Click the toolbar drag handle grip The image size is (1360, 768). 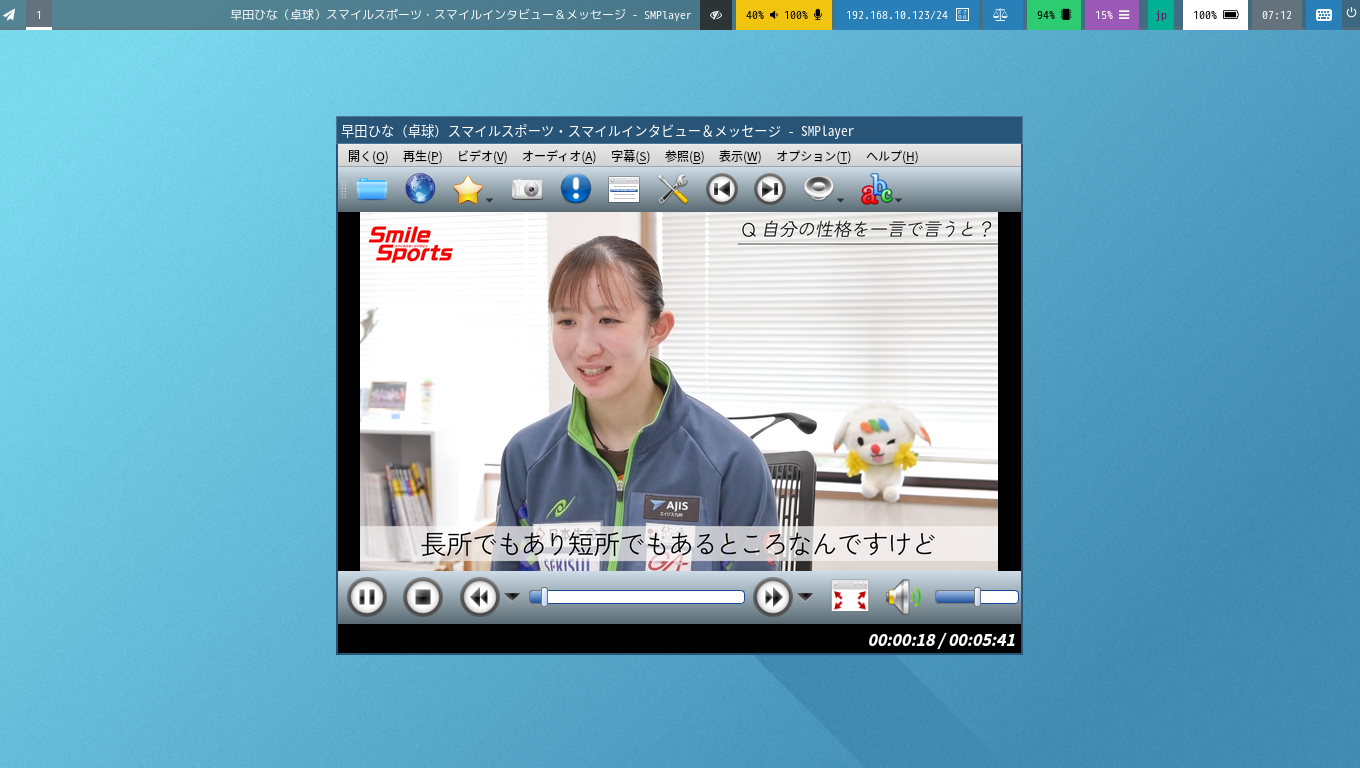pos(344,189)
